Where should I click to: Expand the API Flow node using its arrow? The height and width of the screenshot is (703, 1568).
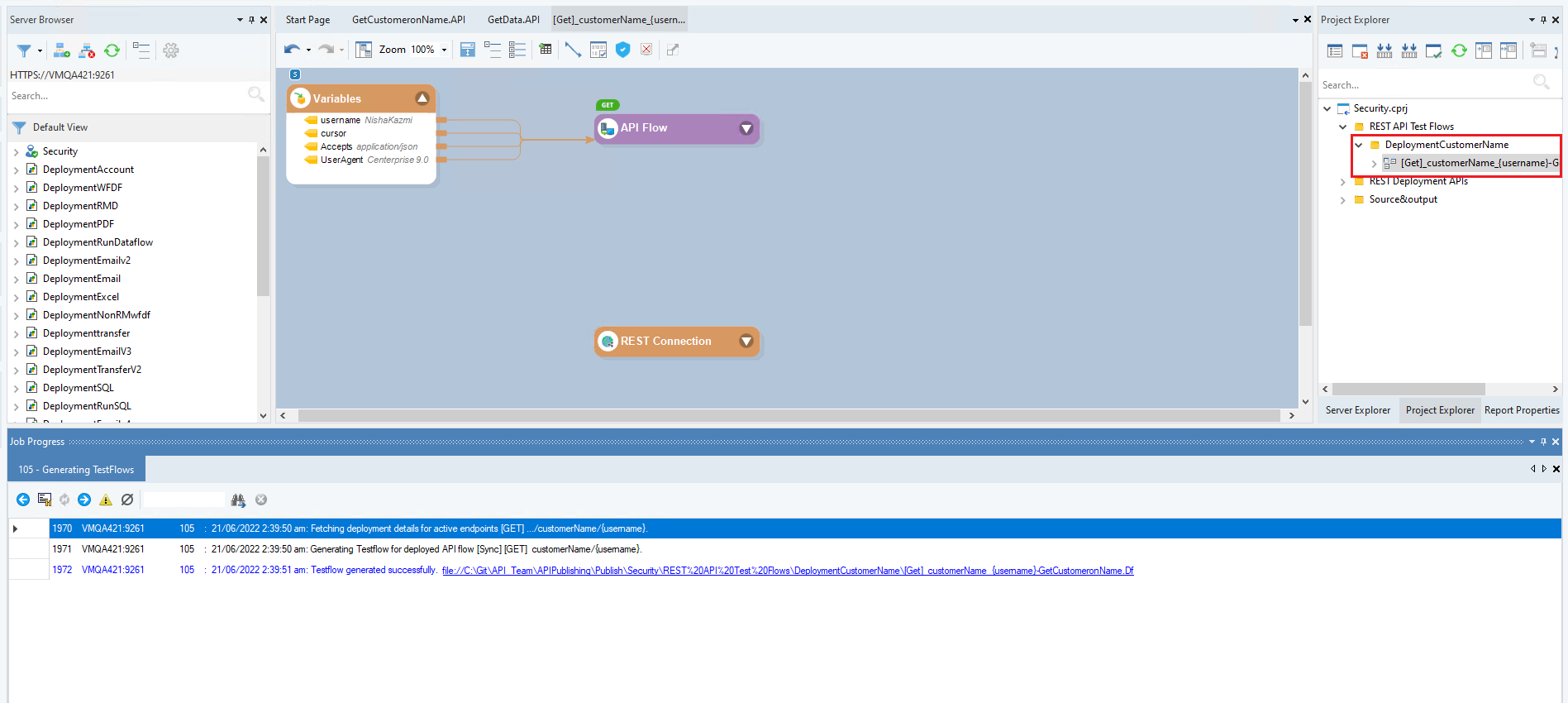[746, 128]
